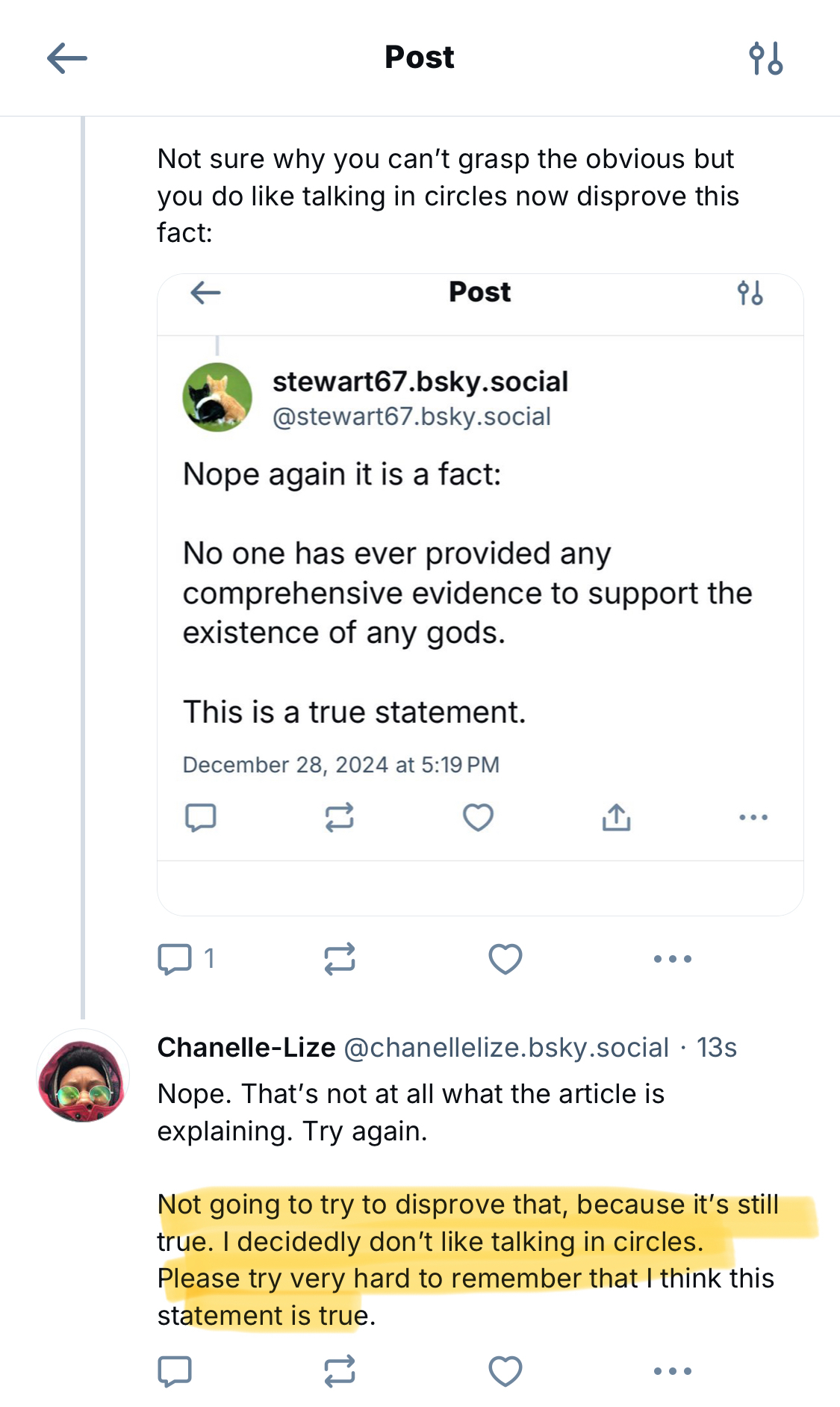Image resolution: width=840 pixels, height=1407 pixels.
Task: Click the heart inside embedded screenshot
Action: coord(478,818)
